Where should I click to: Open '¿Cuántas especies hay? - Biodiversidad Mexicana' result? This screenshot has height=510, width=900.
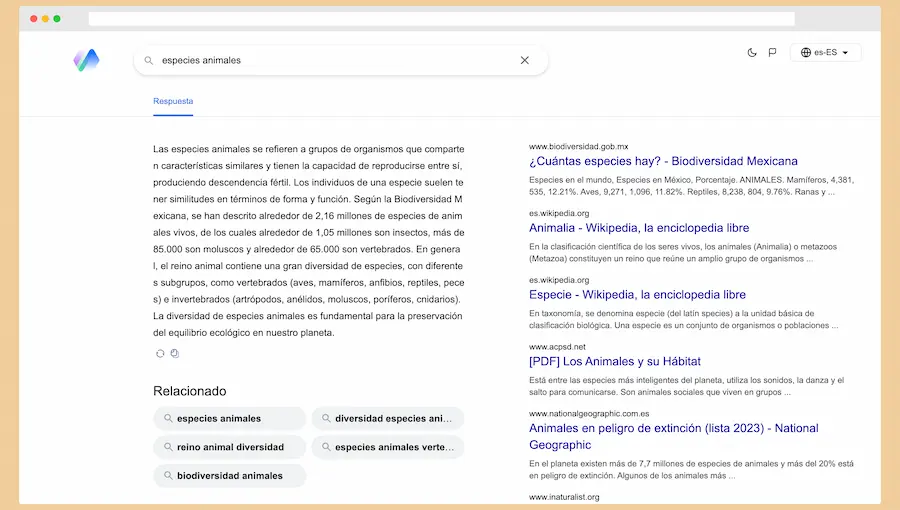(x=663, y=161)
